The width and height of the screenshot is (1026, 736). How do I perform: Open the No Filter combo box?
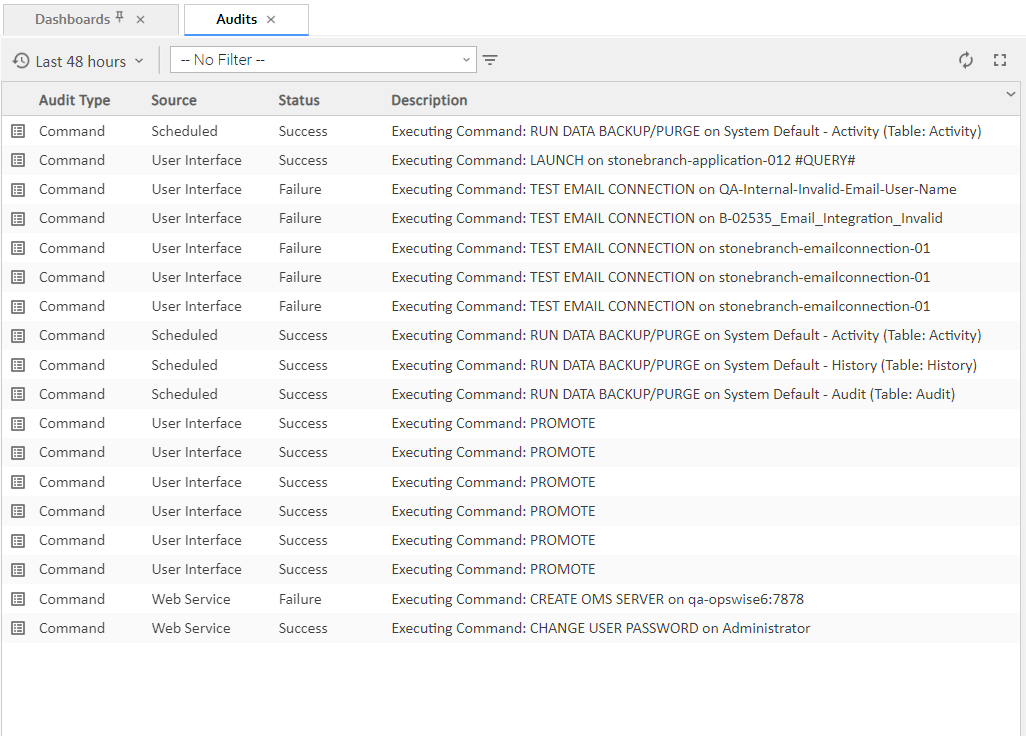[x=323, y=60]
